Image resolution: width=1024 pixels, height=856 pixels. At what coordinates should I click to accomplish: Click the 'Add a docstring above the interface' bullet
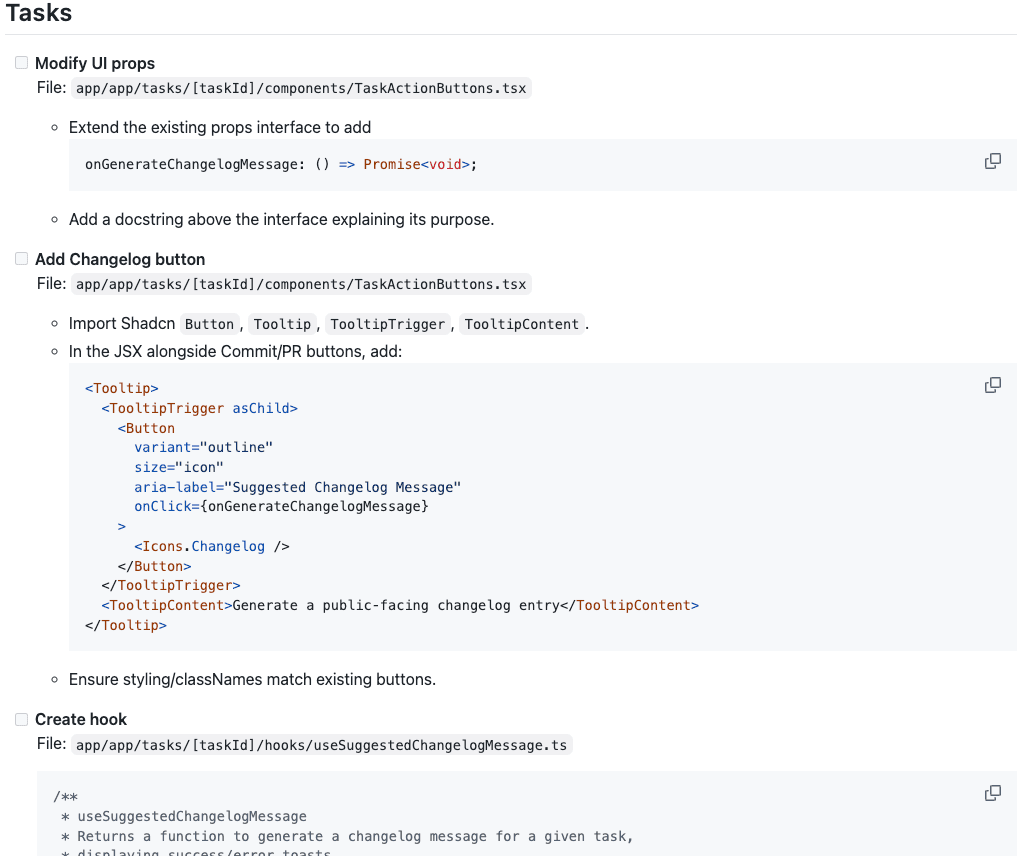[x=281, y=219]
